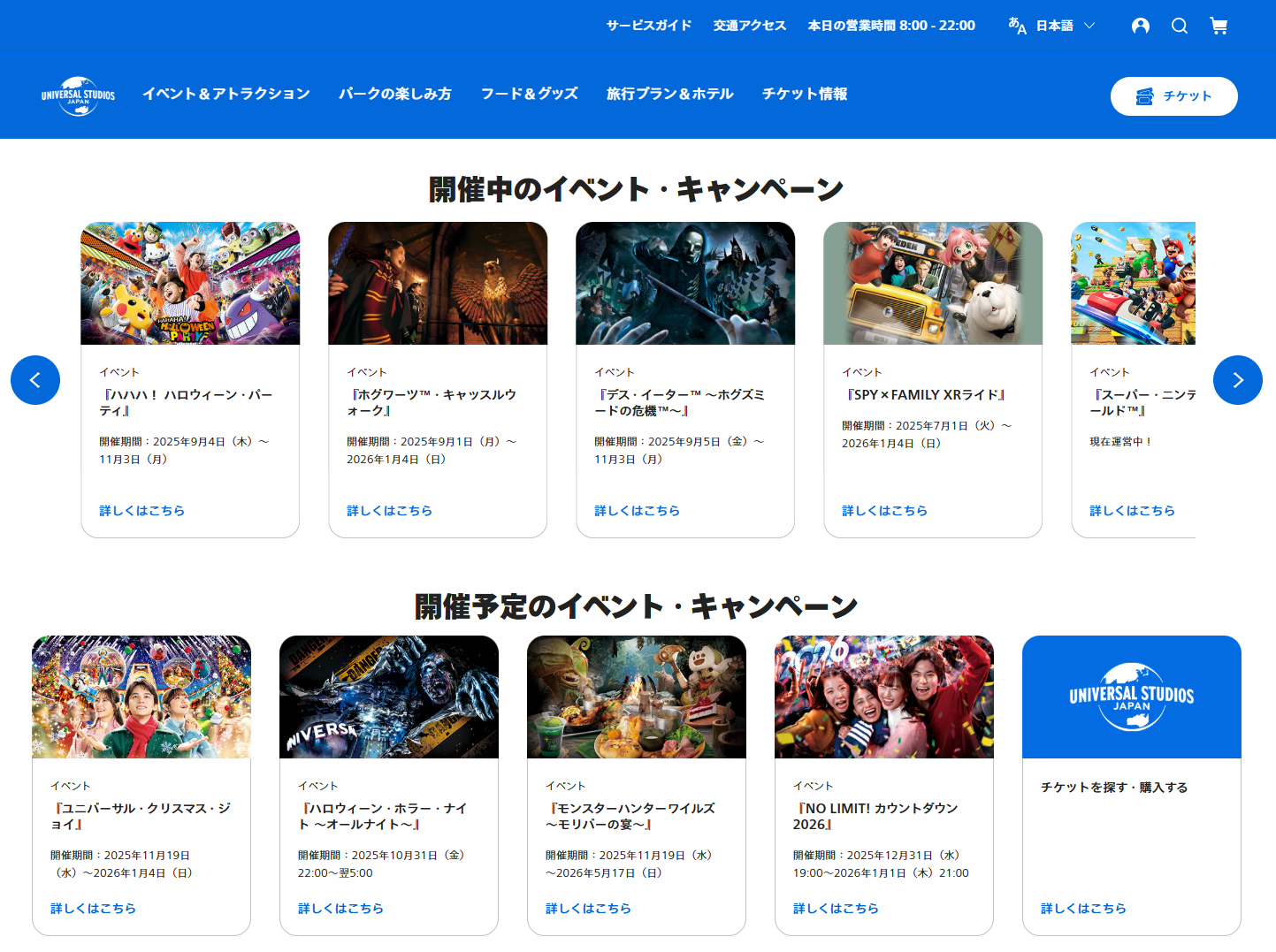Open 交通アクセス link
The height and width of the screenshot is (952, 1276).
coord(750,26)
